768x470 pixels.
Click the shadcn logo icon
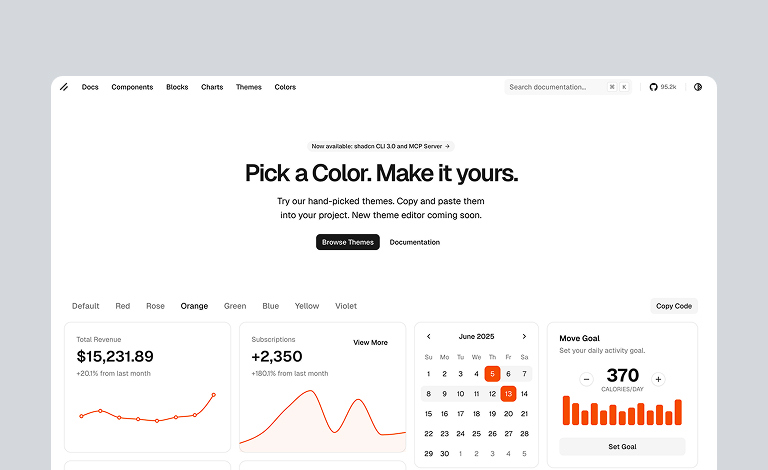click(x=64, y=87)
